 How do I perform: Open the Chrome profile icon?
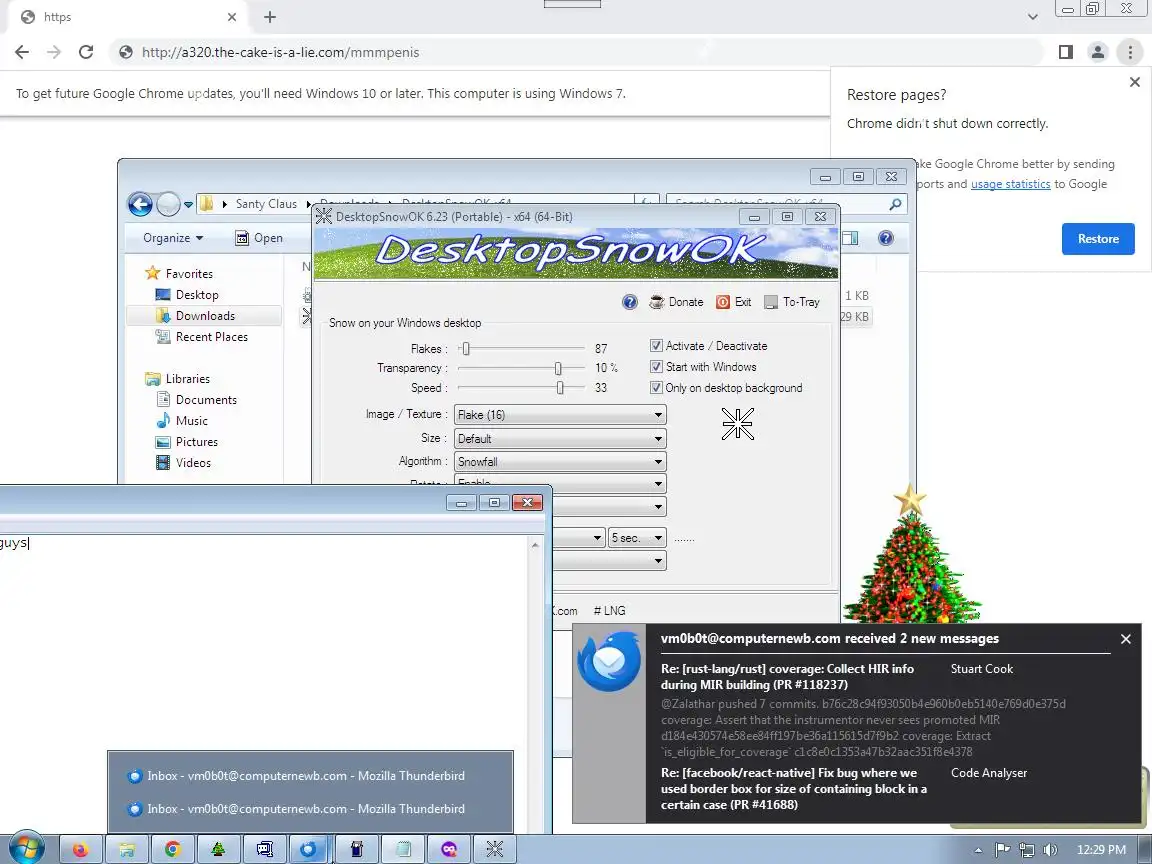1098,52
